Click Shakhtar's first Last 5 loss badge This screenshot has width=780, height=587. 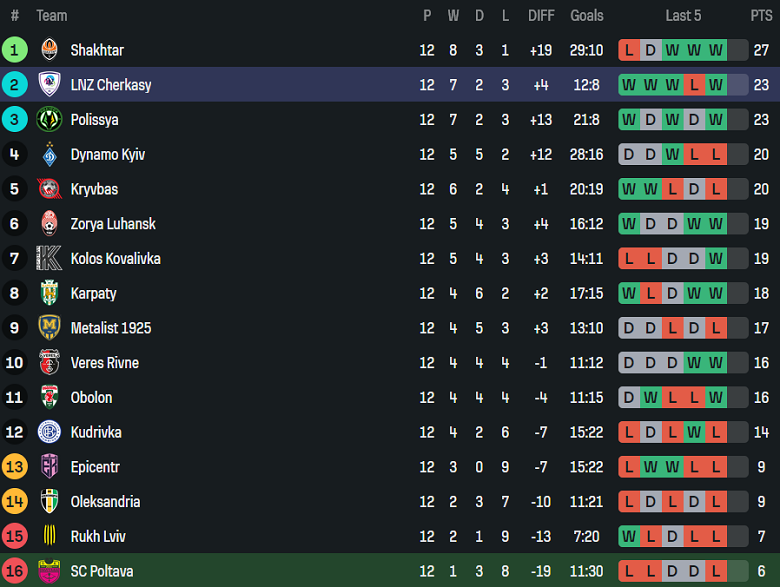point(629,50)
